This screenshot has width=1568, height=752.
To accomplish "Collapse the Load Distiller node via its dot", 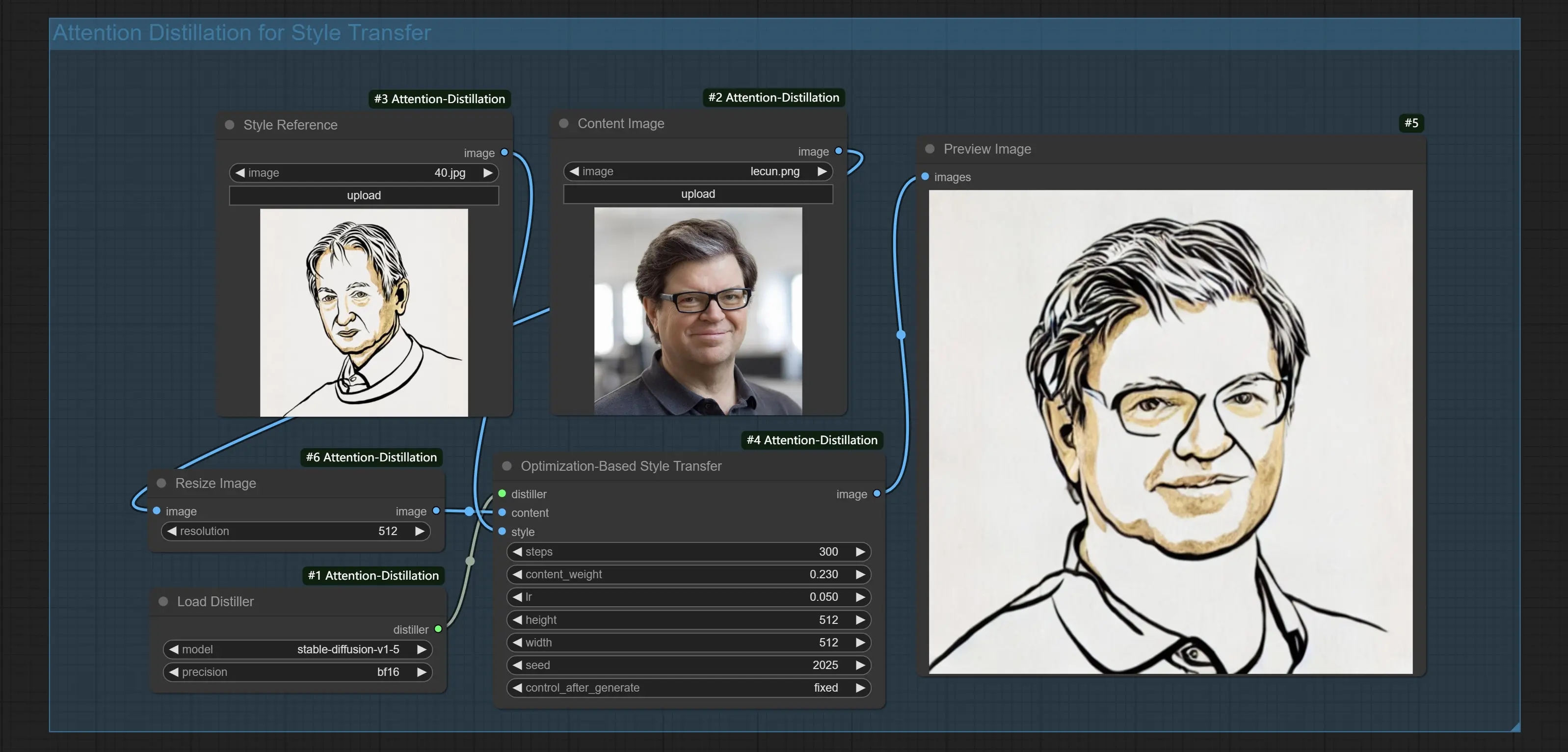I will pyautogui.click(x=163, y=602).
